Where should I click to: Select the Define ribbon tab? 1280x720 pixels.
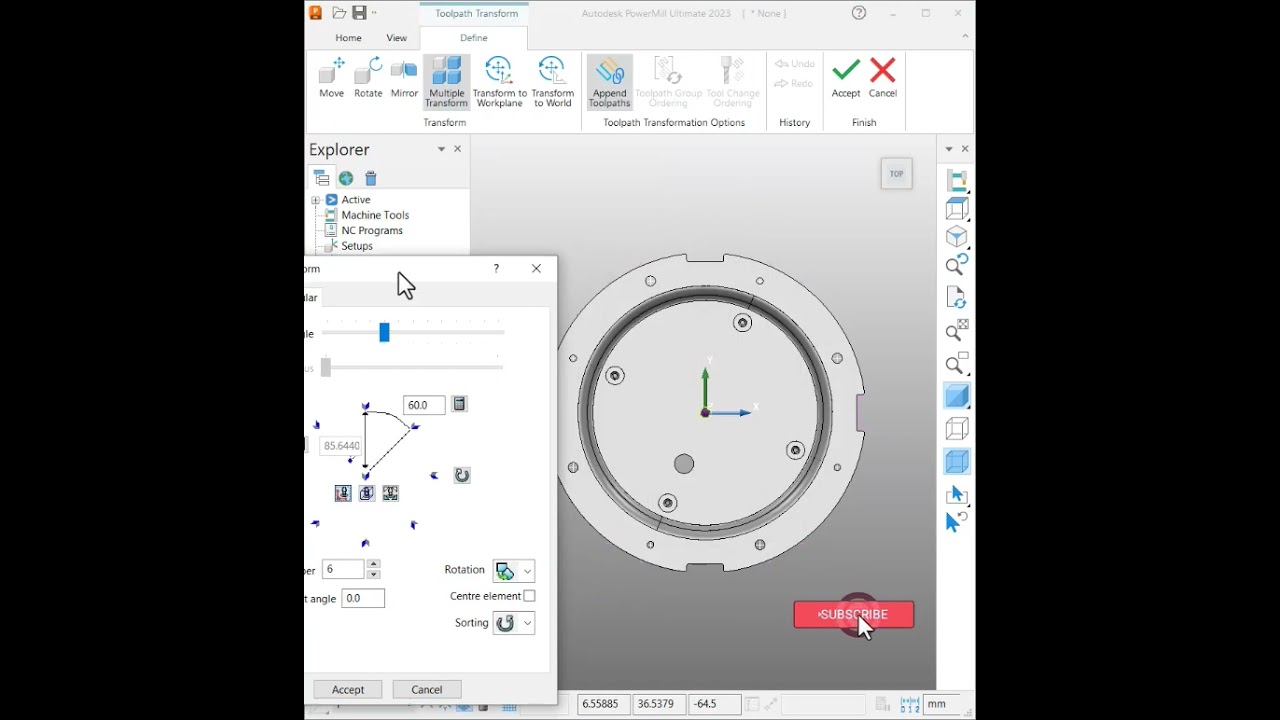coord(474,38)
